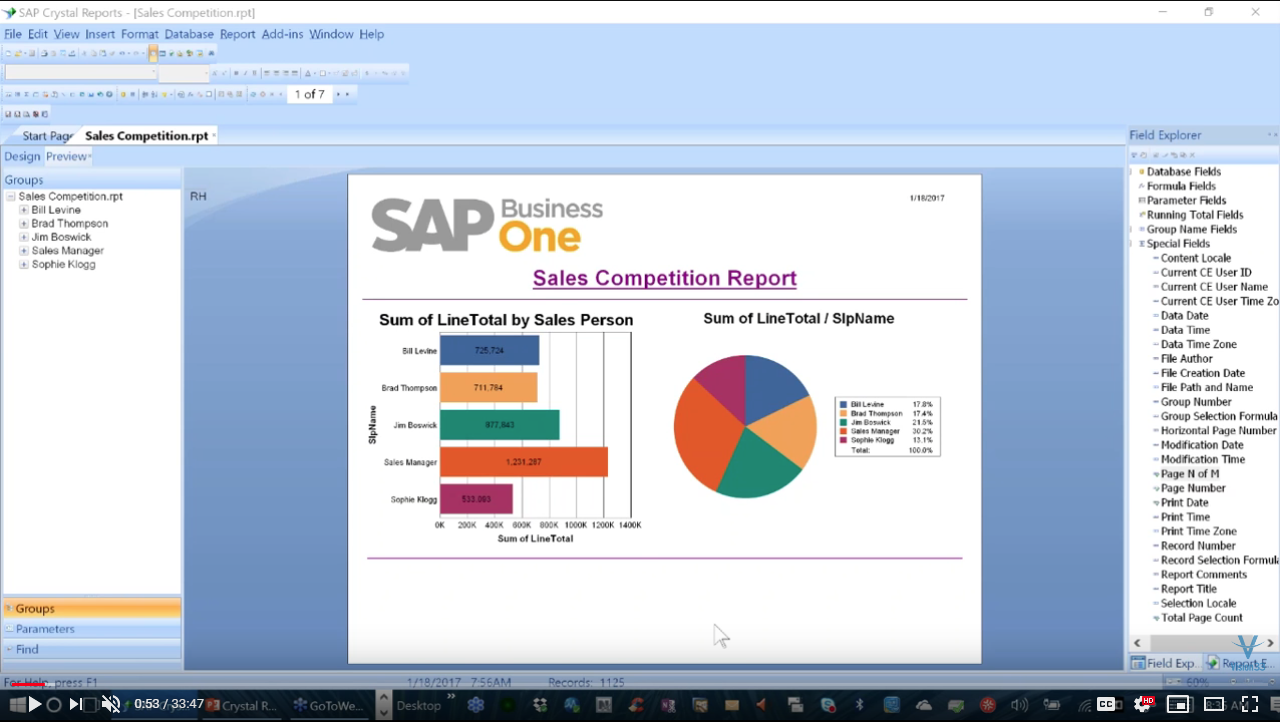This screenshot has width=1280, height=722.
Task: Open the Report menu
Action: [237, 33]
